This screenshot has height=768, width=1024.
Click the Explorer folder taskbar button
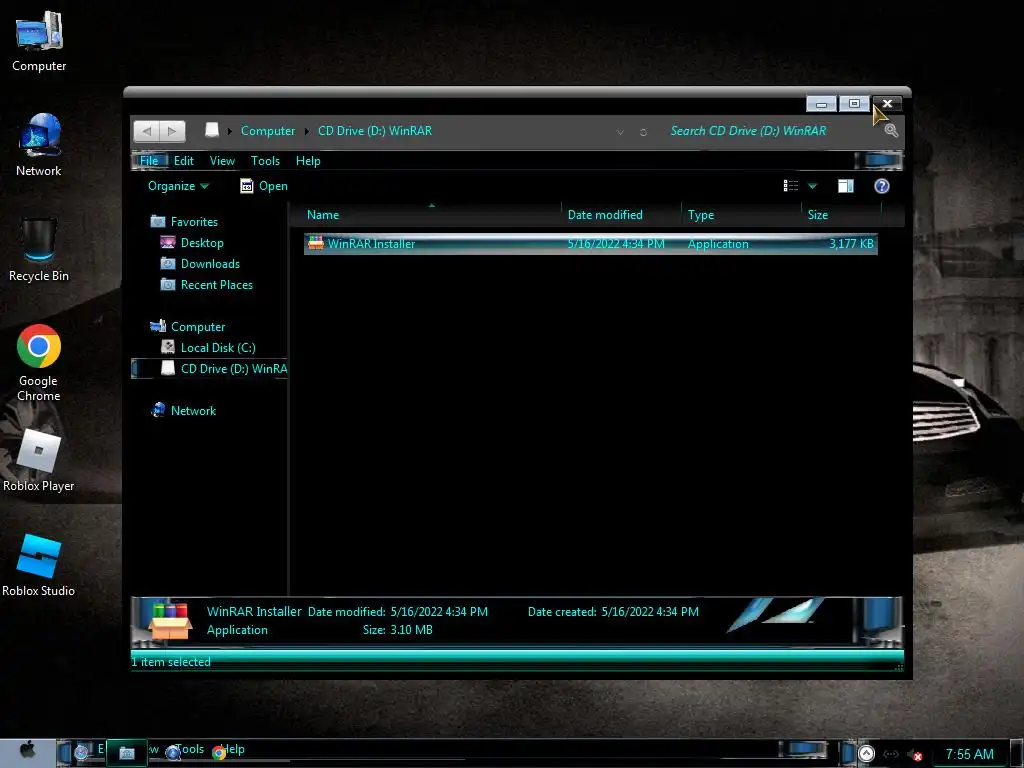point(127,753)
